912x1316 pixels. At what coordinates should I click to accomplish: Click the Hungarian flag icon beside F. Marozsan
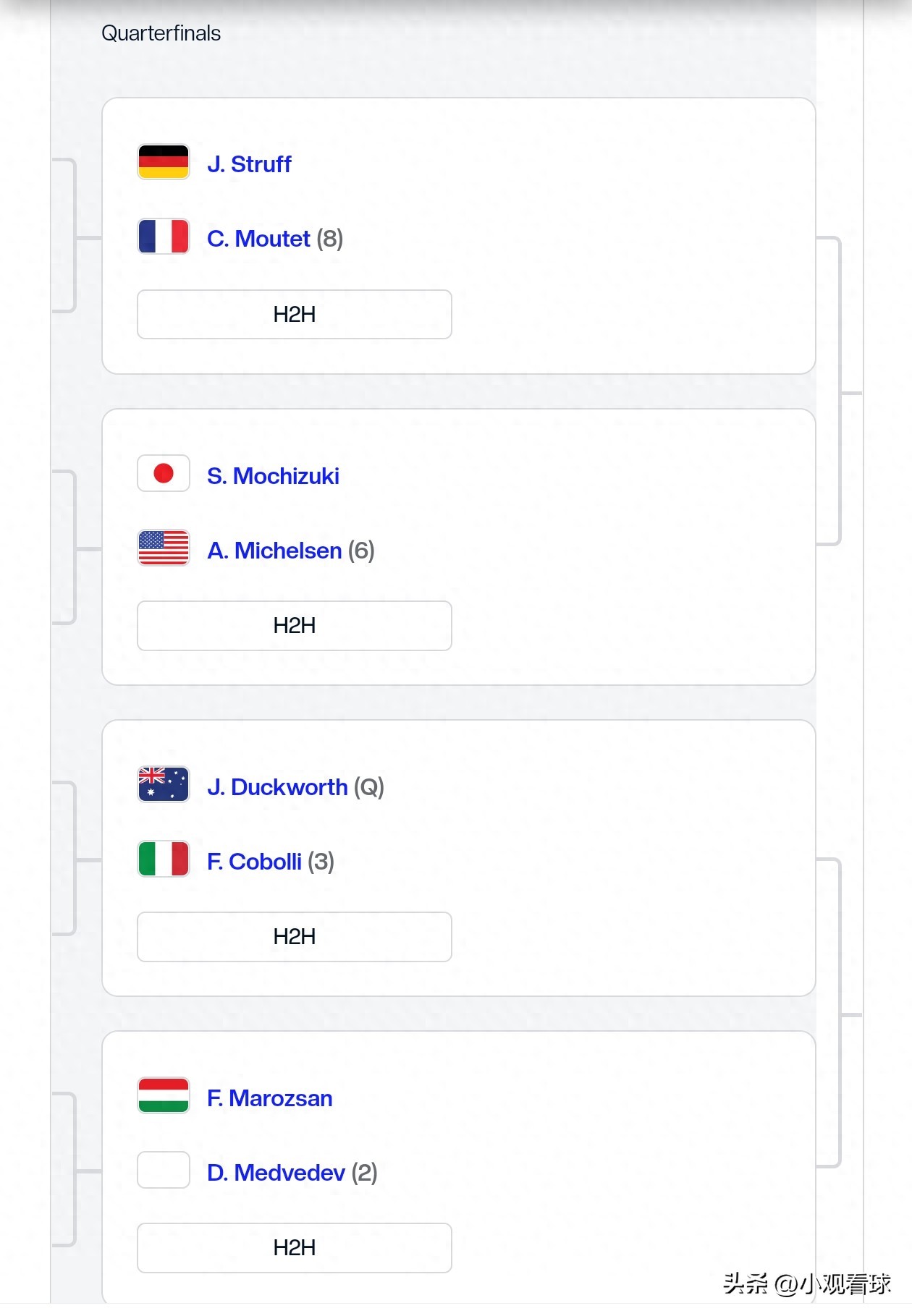[164, 1096]
